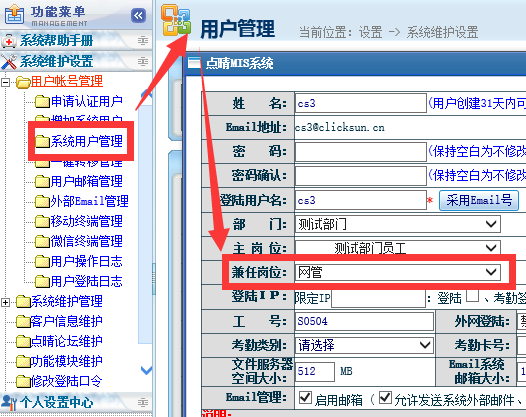Collapse the 用户帐号管理 tree node

pos(5,82)
